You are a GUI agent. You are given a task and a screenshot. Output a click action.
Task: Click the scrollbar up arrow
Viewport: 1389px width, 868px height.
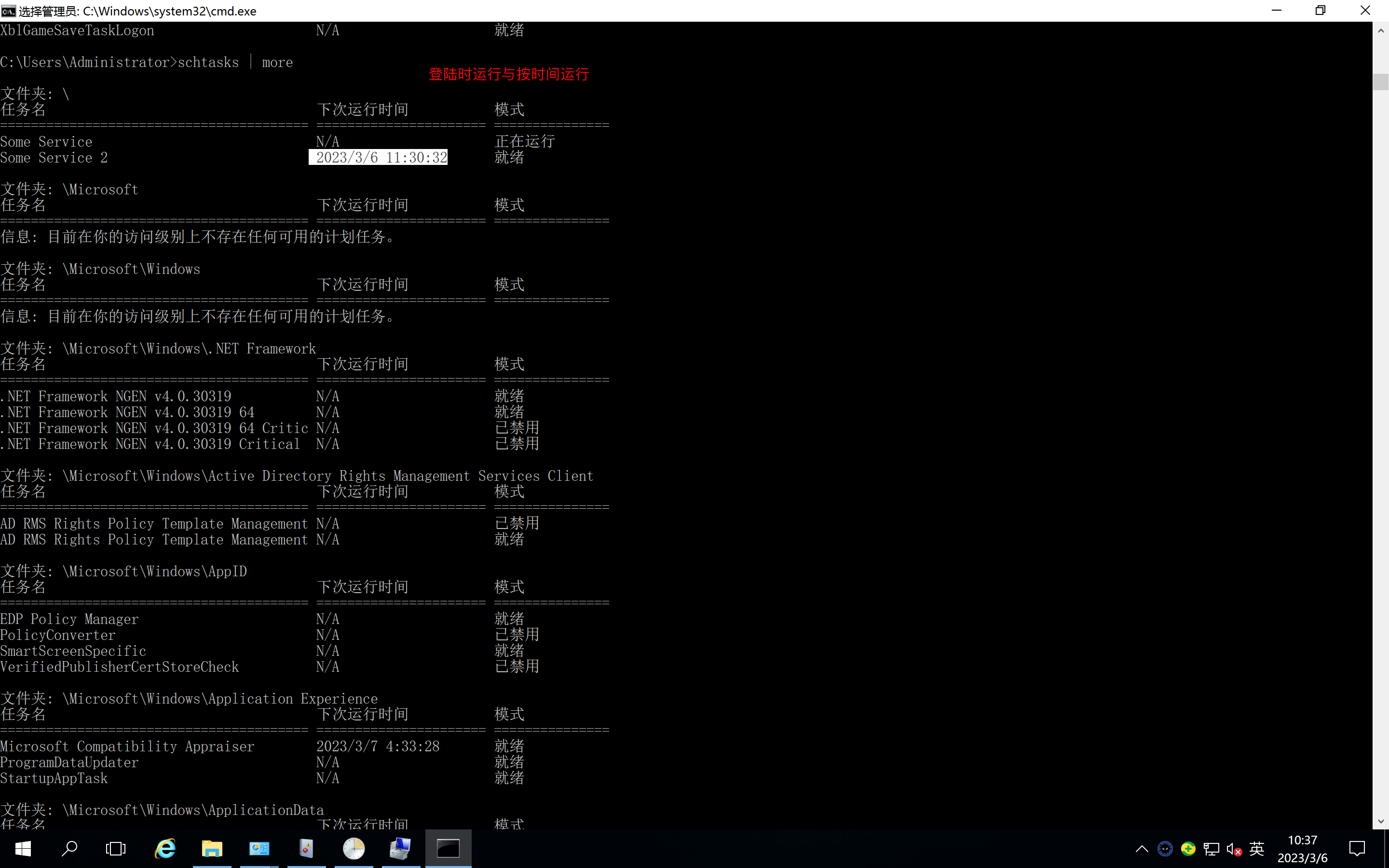(x=1380, y=30)
